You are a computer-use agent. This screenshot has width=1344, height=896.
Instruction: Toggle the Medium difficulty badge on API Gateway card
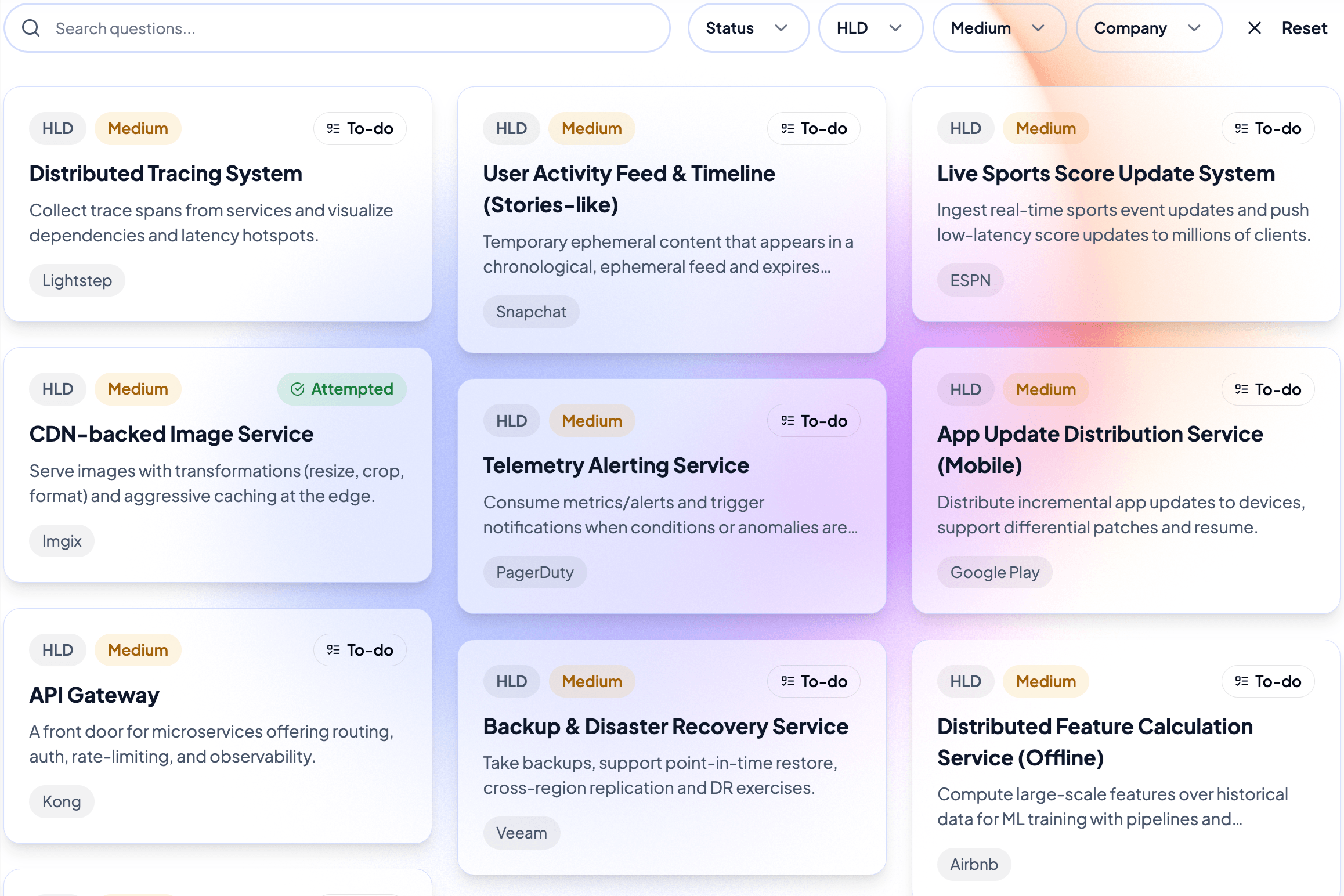(138, 650)
